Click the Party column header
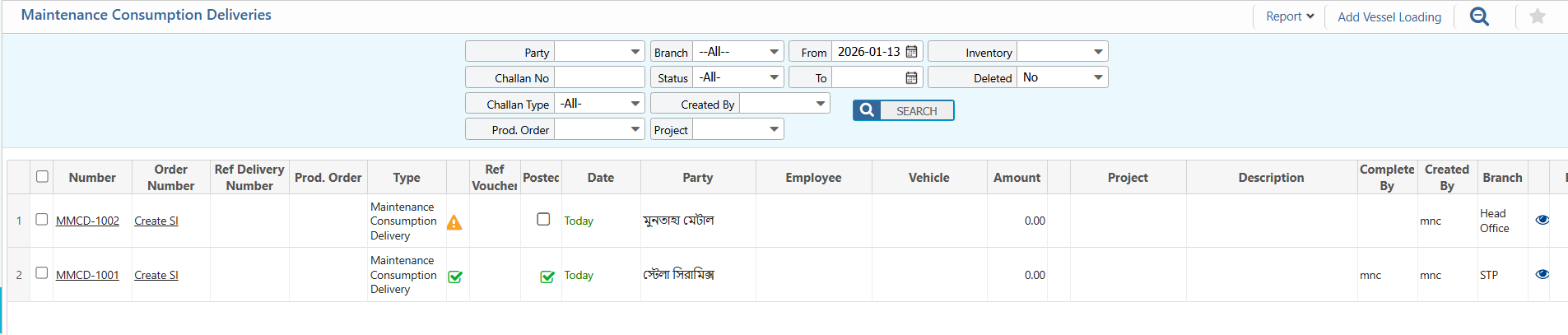Viewport: 1568px width, 335px height. coord(698,177)
